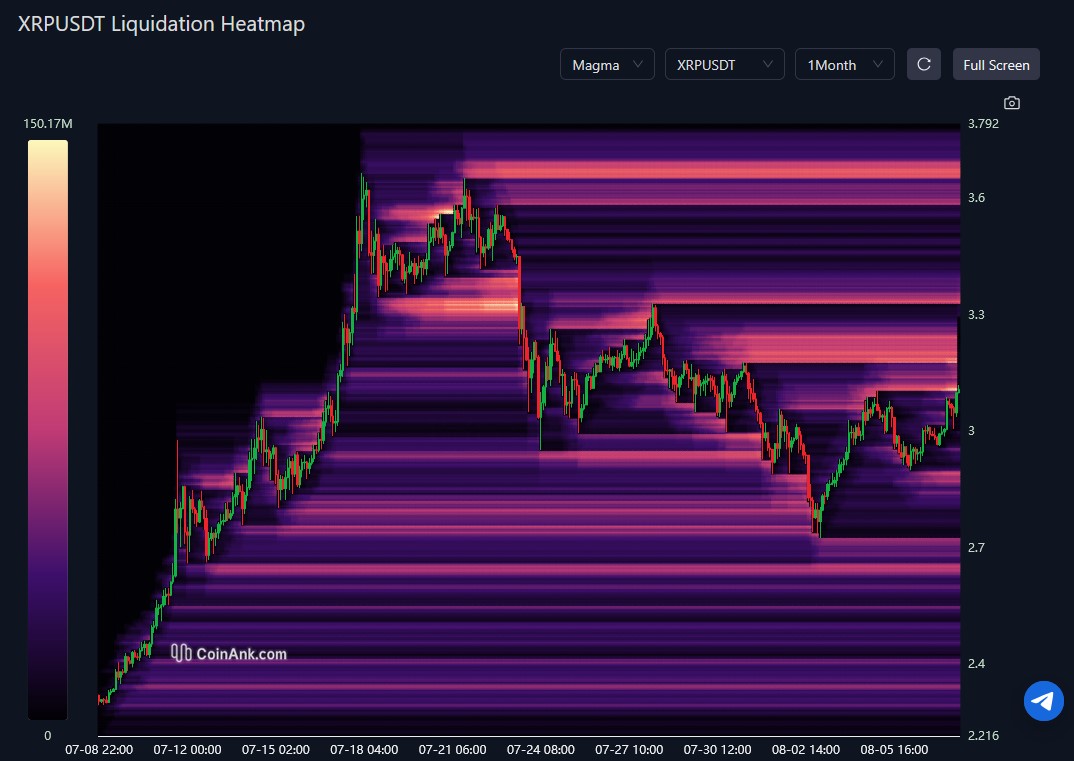Click the 2.216 price axis label
Screen dimensions: 1074x761
(x=983, y=735)
